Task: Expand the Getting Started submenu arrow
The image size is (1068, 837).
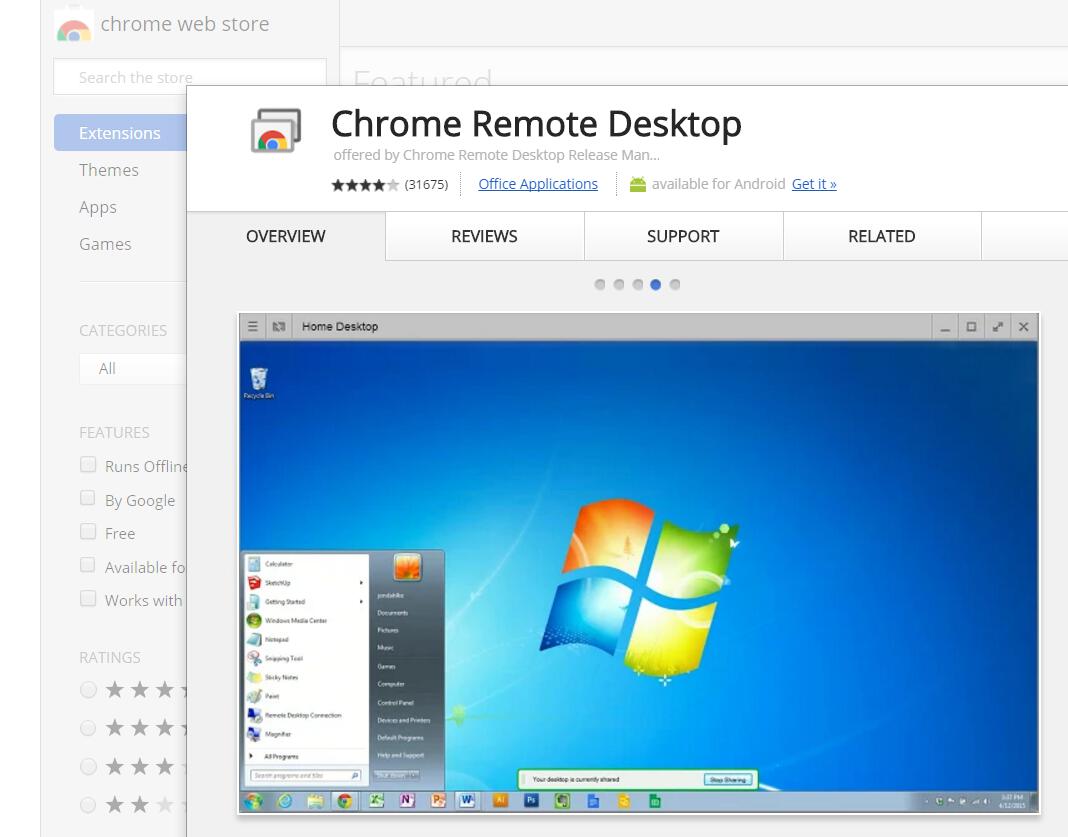Action: pyautogui.click(x=361, y=601)
